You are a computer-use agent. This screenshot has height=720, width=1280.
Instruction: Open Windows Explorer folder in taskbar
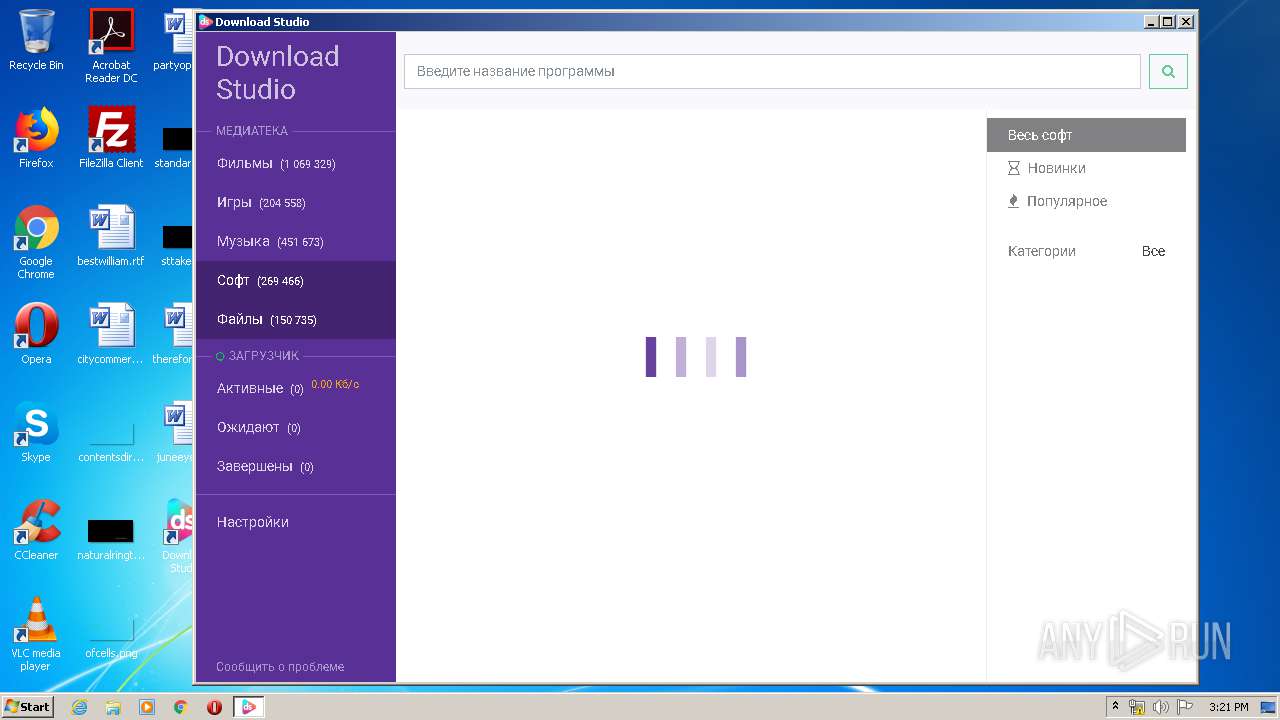pos(113,707)
